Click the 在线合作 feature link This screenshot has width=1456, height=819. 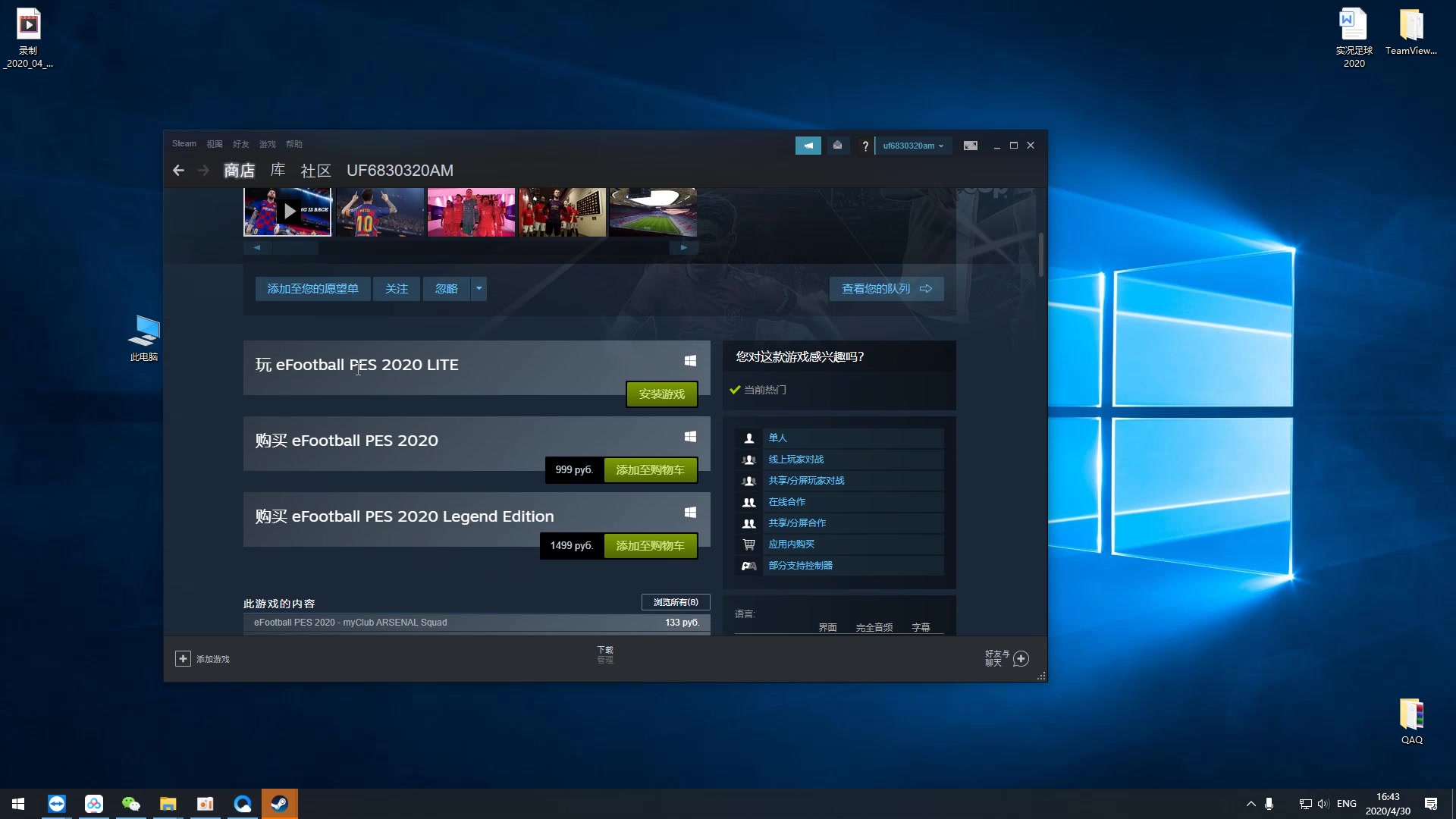[x=787, y=502]
